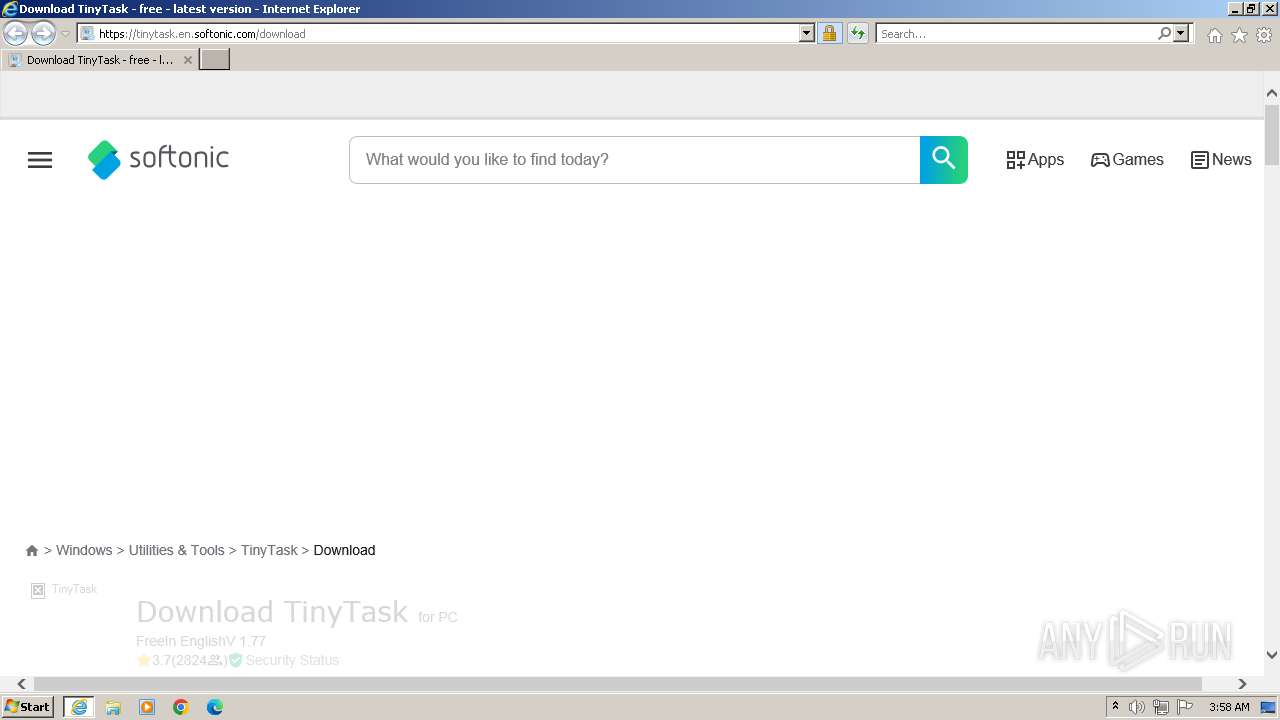Open the search provider dropdown arrow
Screen dimensions: 1280x720
[x=1181, y=33]
